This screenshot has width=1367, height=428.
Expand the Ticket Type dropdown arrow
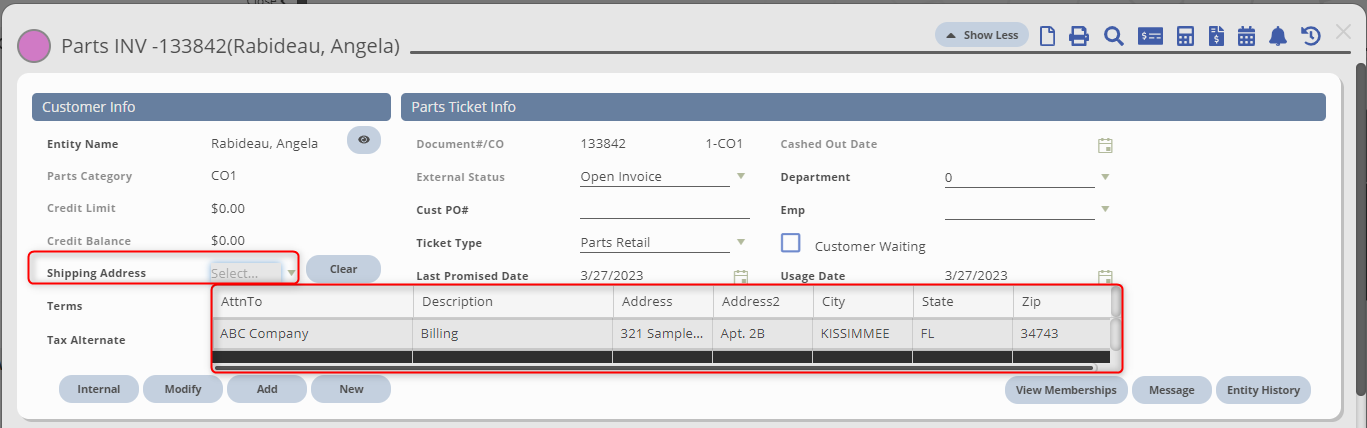pos(741,241)
